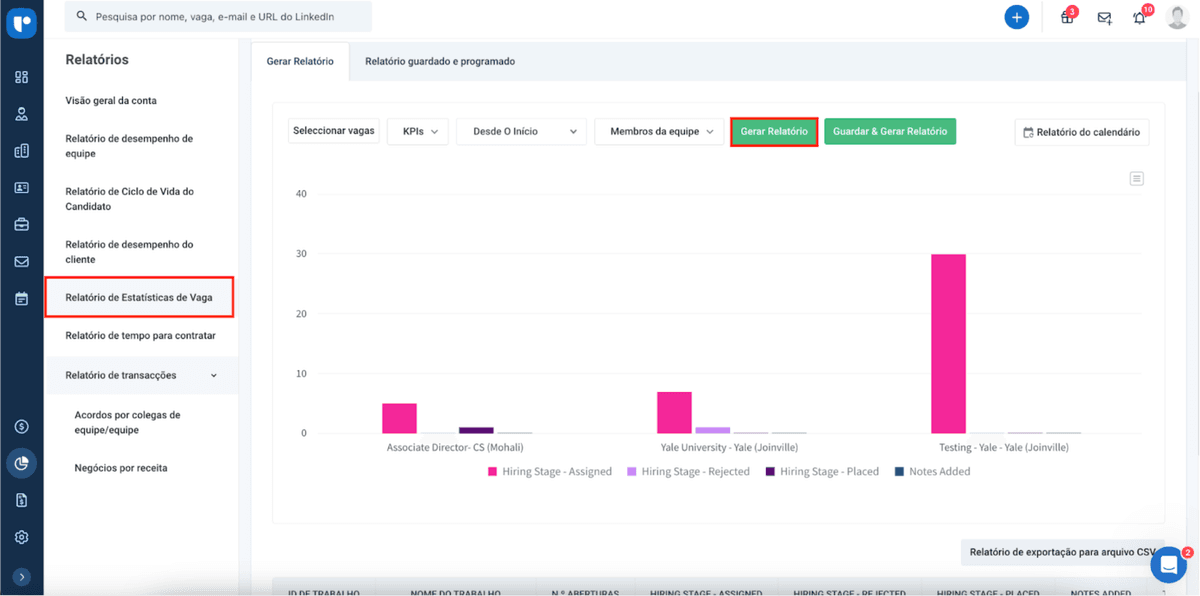The width and height of the screenshot is (1200, 596).
Task: Select Relatório de tempo para contratar
Action: click(x=140, y=336)
